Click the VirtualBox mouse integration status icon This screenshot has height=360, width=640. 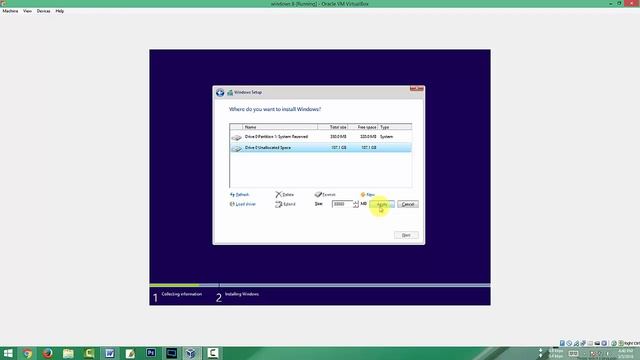(x=614, y=343)
